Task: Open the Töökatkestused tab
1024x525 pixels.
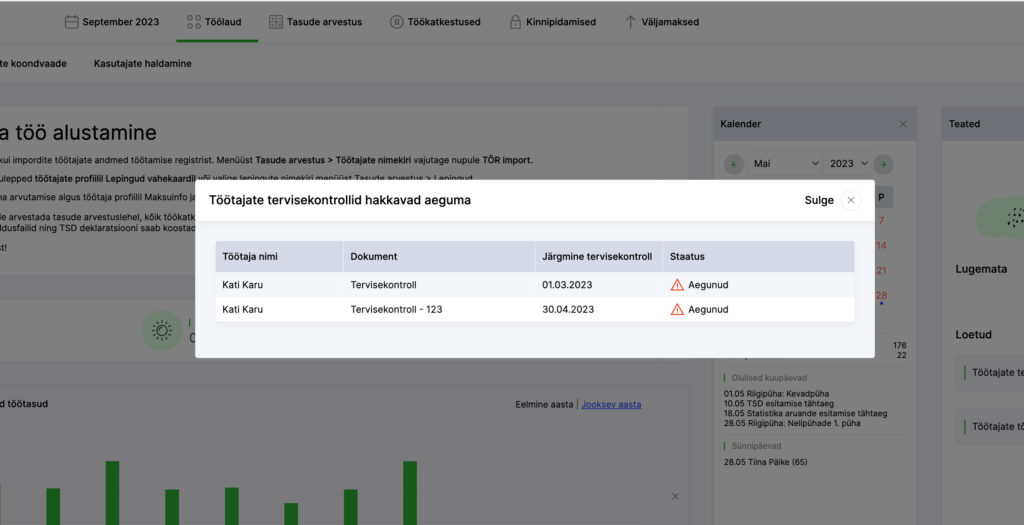Action: 435,22
